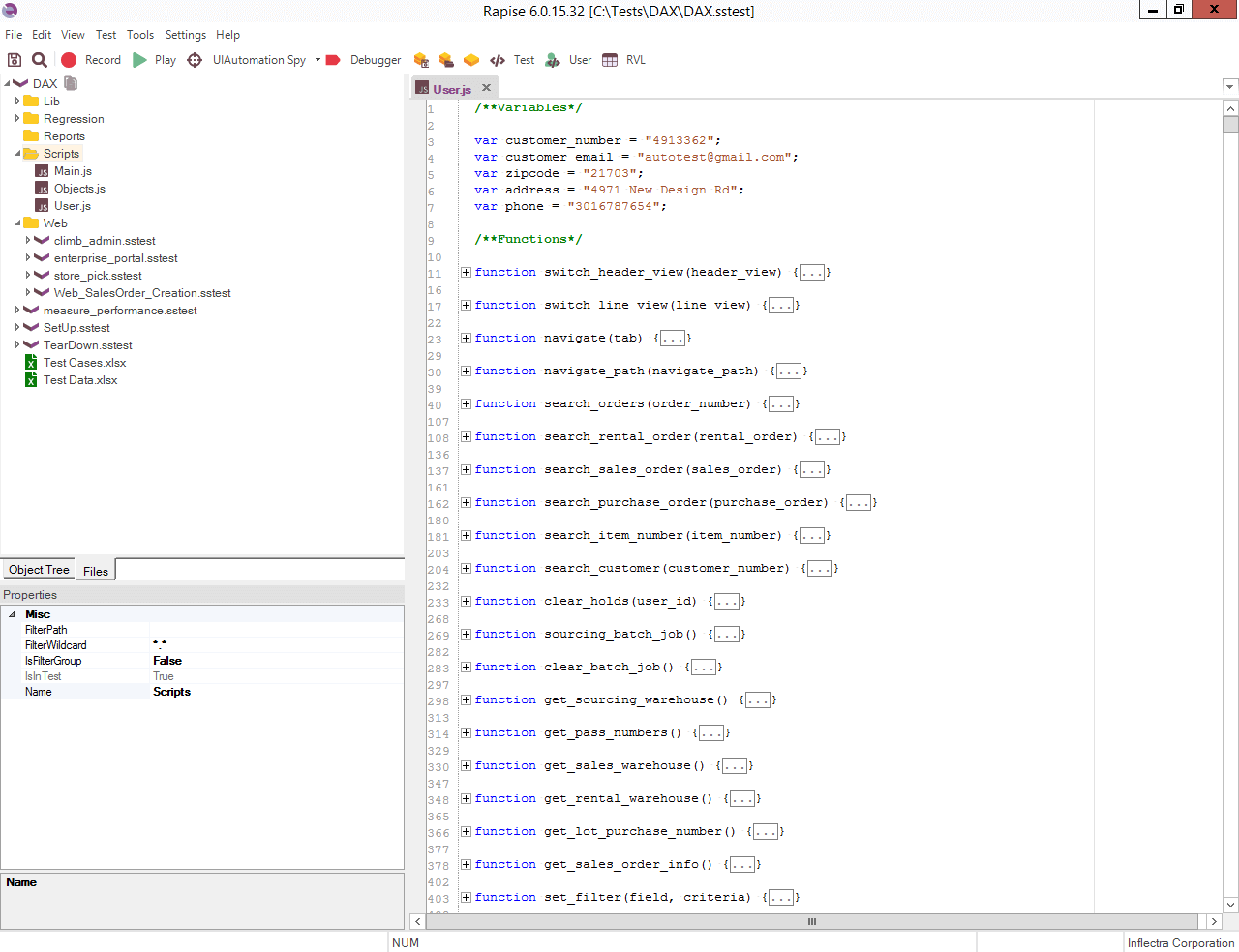The height and width of the screenshot is (952, 1239).
Task: Open UIAutomation Spy crosshair icon
Action: [x=195, y=60]
